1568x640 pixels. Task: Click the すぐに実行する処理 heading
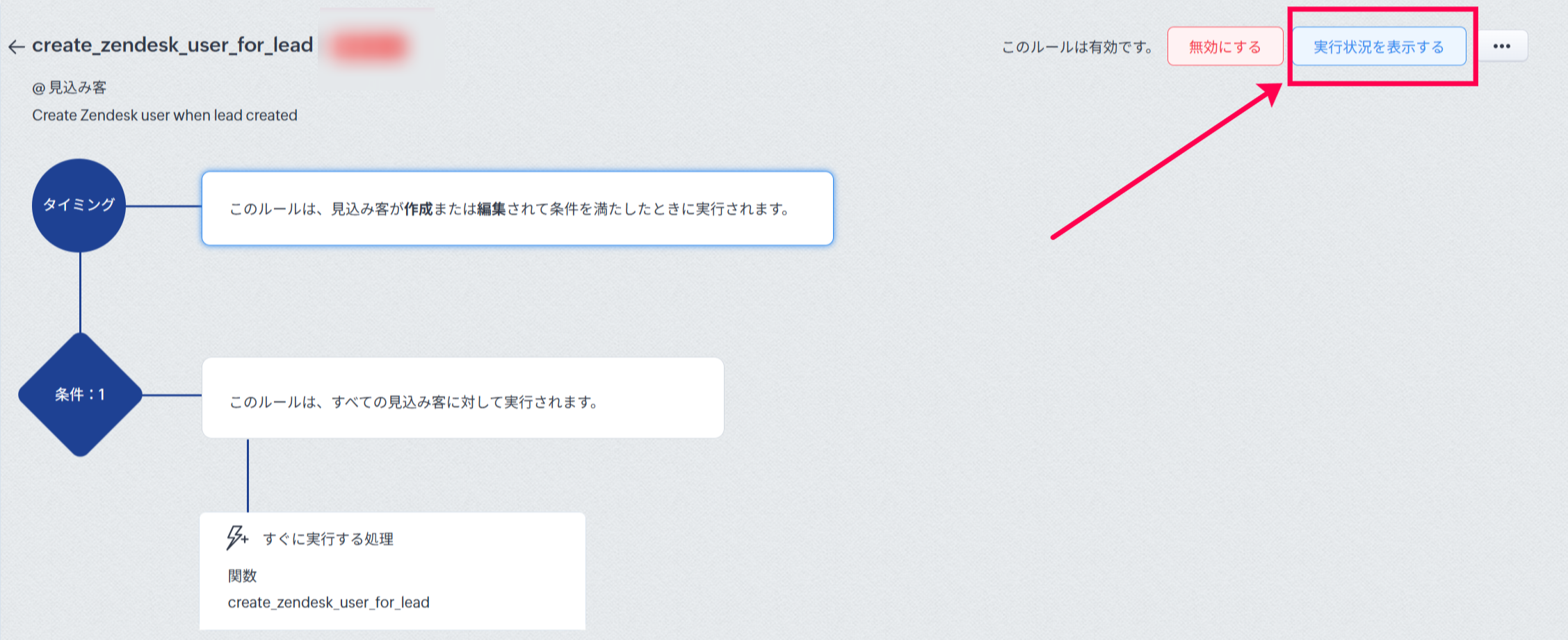pyautogui.click(x=328, y=539)
